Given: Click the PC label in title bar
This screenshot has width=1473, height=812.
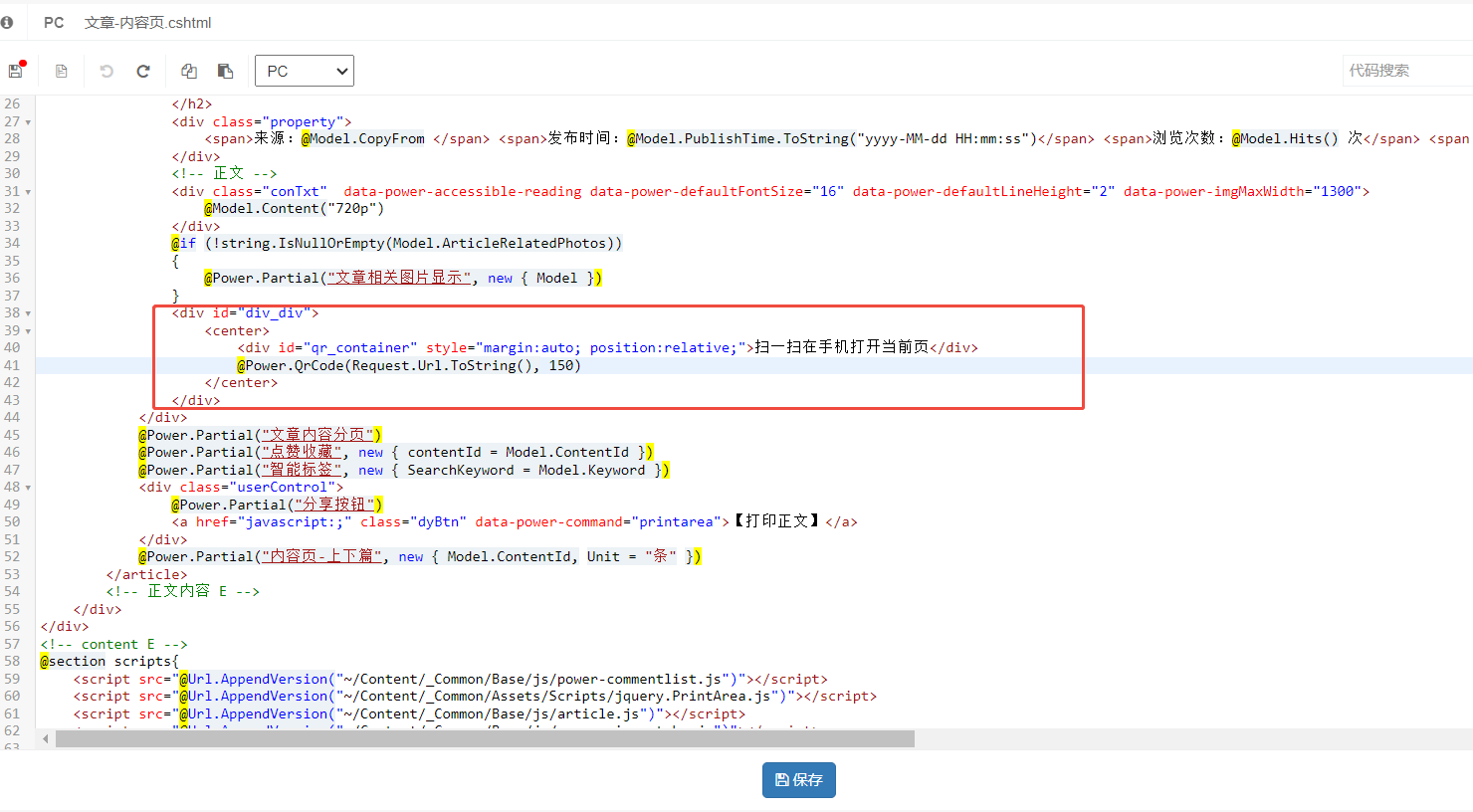Looking at the screenshot, I should pyautogui.click(x=54, y=22).
